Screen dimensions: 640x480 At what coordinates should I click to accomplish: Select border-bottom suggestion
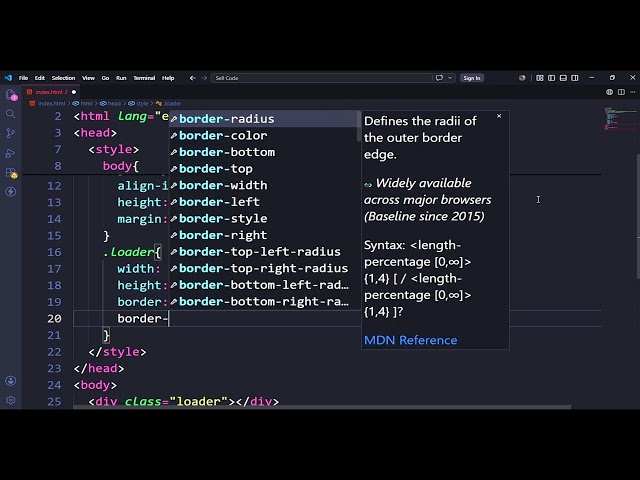[x=263, y=152]
